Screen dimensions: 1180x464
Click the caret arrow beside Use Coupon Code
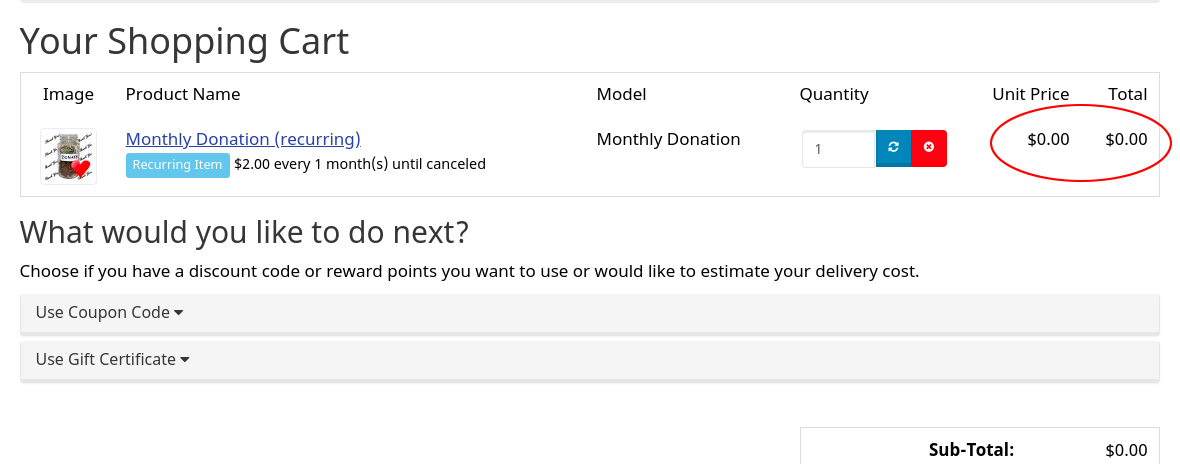point(178,313)
